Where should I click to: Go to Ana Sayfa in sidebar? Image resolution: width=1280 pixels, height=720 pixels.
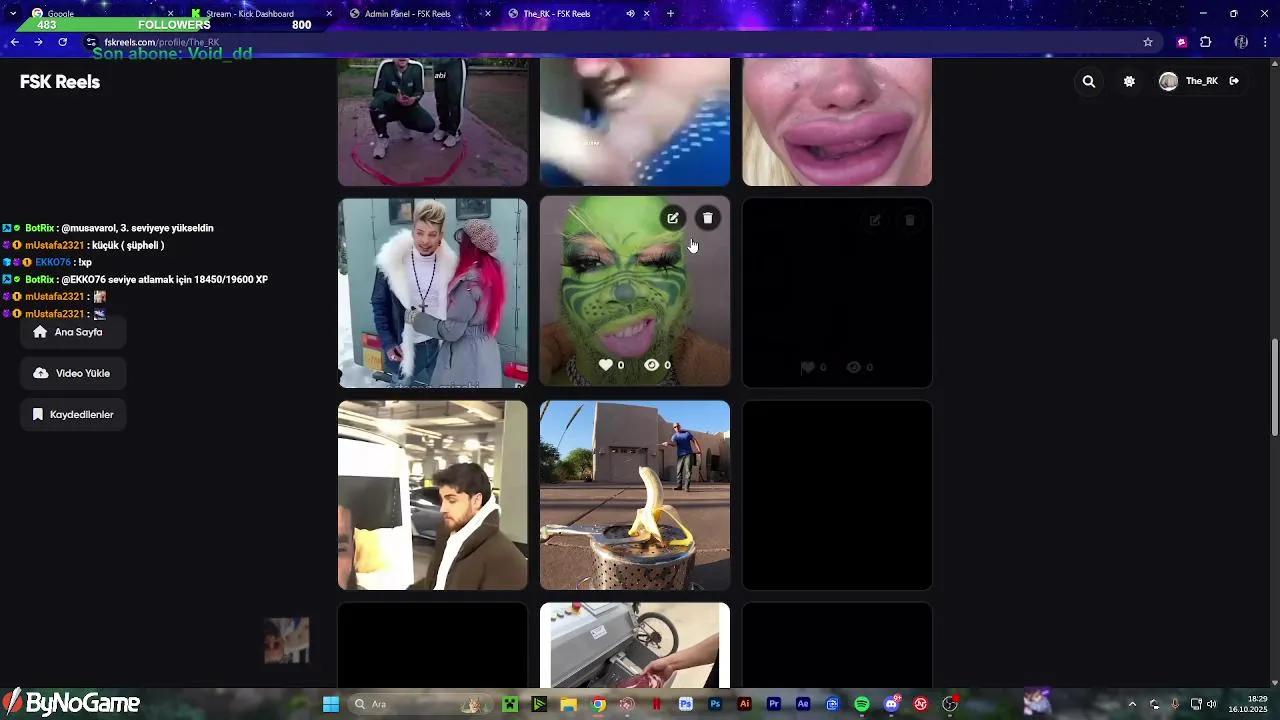pos(73,332)
